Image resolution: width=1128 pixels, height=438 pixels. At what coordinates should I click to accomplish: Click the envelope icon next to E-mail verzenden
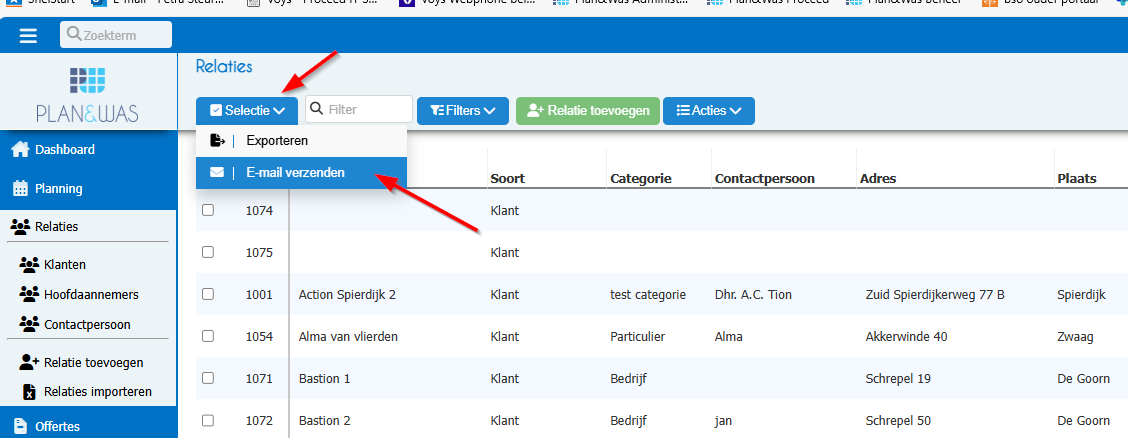(x=217, y=173)
